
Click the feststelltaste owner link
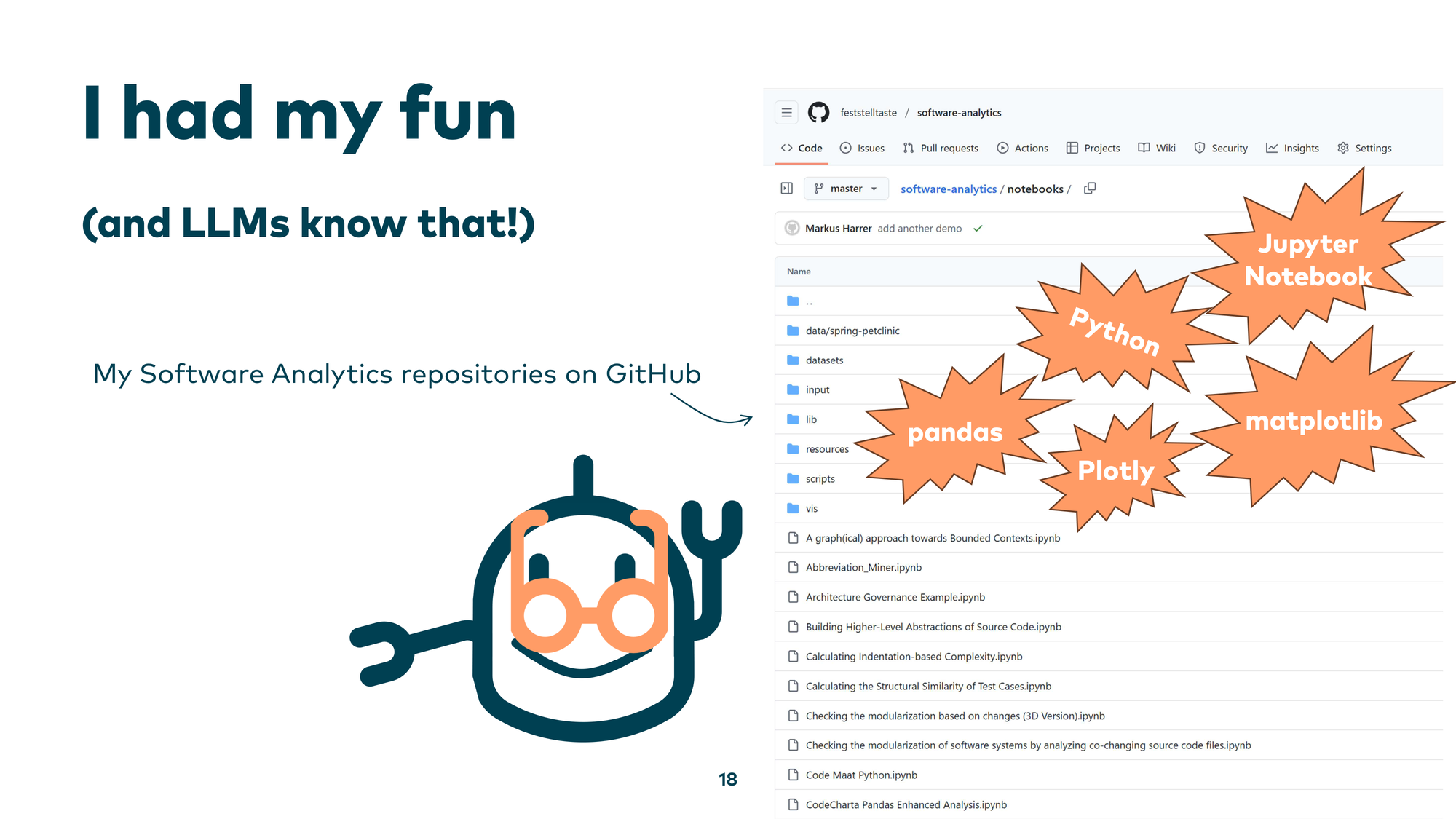pos(868,113)
